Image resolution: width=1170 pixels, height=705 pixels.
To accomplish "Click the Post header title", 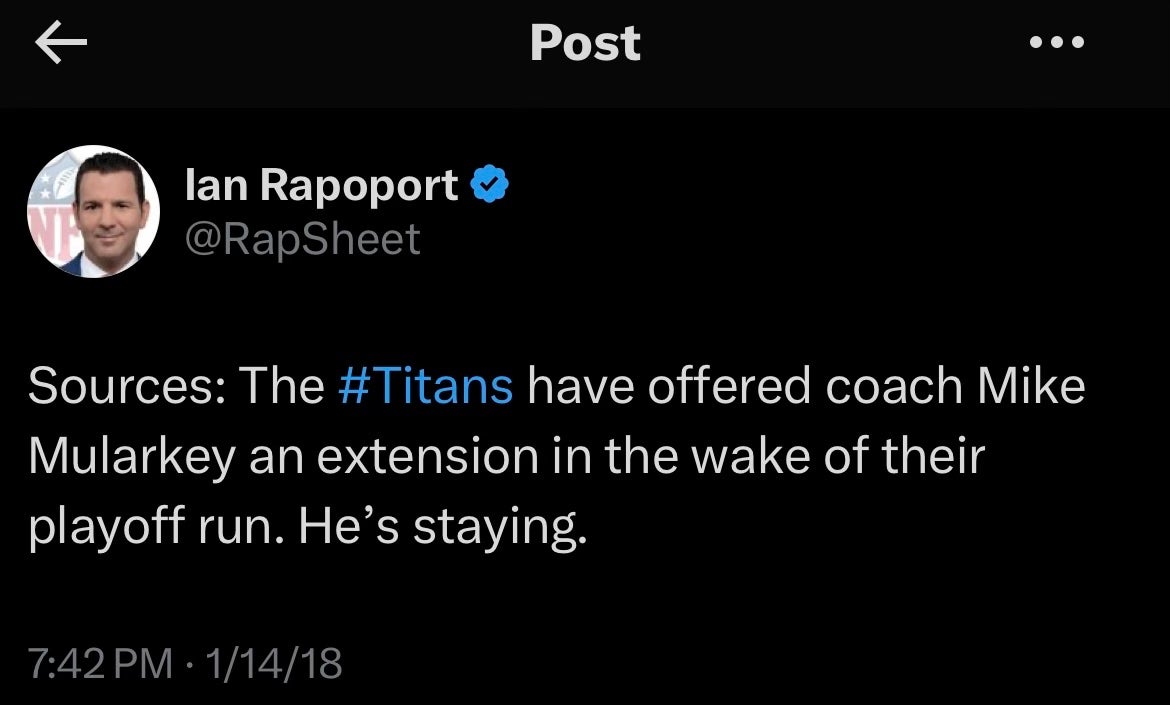I will click(585, 44).
